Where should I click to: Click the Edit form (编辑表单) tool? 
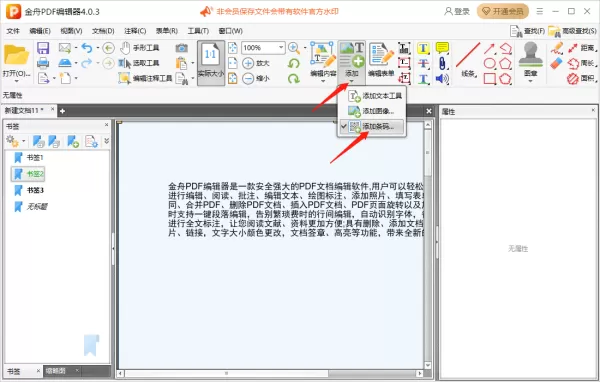click(x=381, y=60)
